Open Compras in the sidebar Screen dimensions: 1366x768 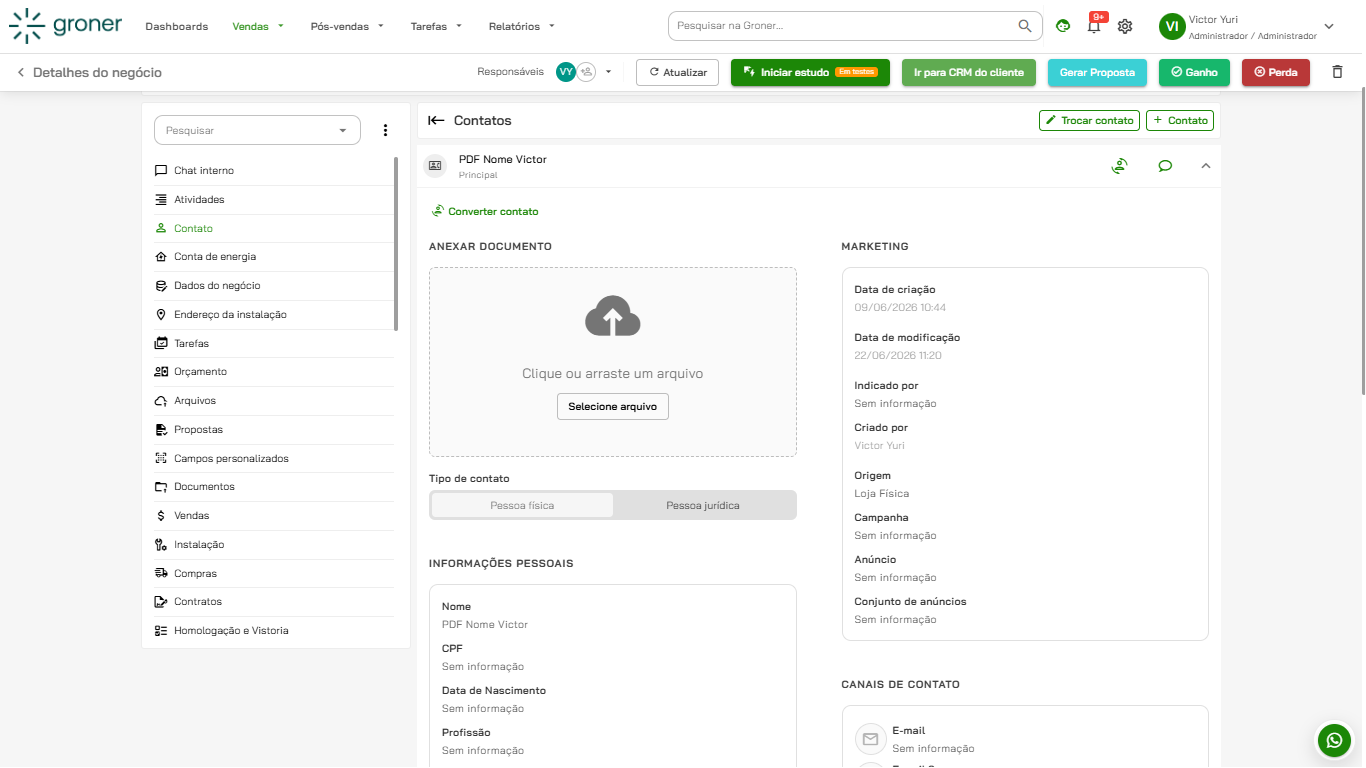(x=274, y=574)
